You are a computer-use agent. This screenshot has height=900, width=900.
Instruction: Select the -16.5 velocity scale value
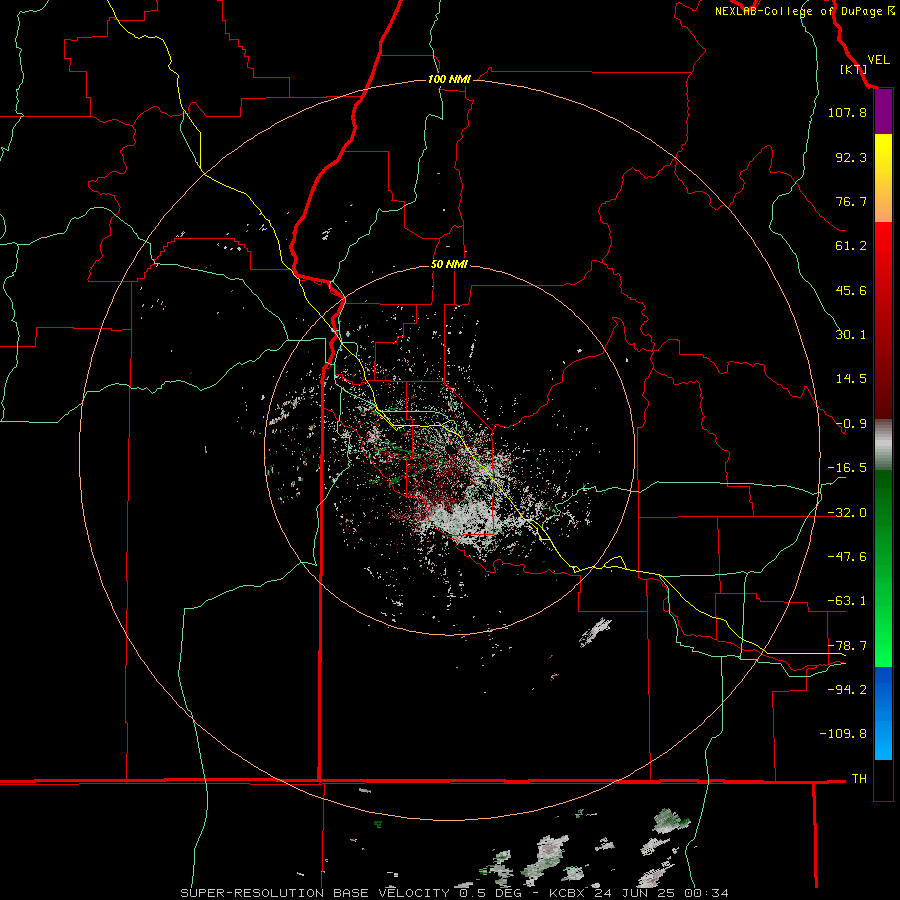(x=847, y=468)
